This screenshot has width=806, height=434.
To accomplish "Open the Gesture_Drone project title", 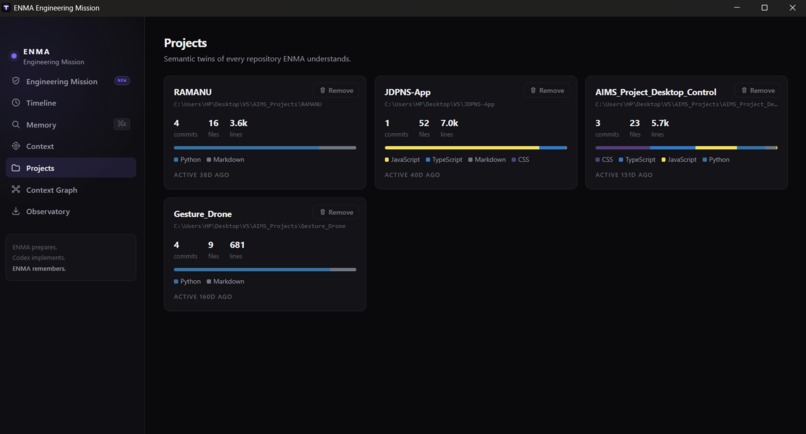I will [203, 214].
